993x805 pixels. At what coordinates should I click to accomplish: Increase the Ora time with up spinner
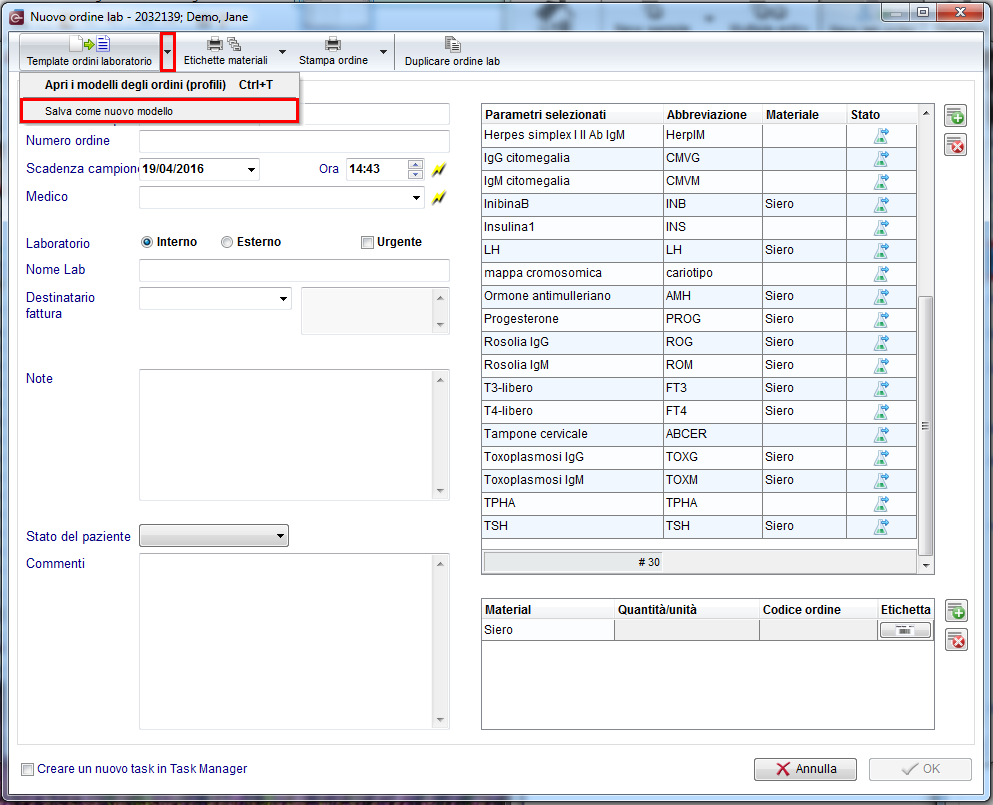[x=415, y=164]
